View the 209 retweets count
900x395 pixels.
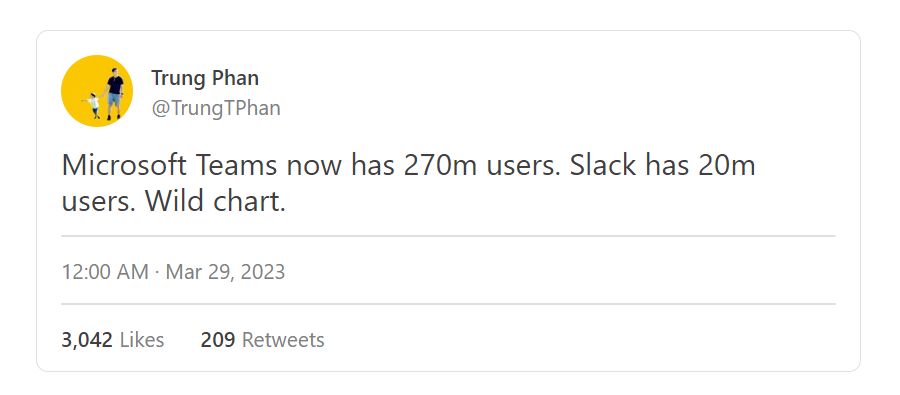[x=218, y=340]
